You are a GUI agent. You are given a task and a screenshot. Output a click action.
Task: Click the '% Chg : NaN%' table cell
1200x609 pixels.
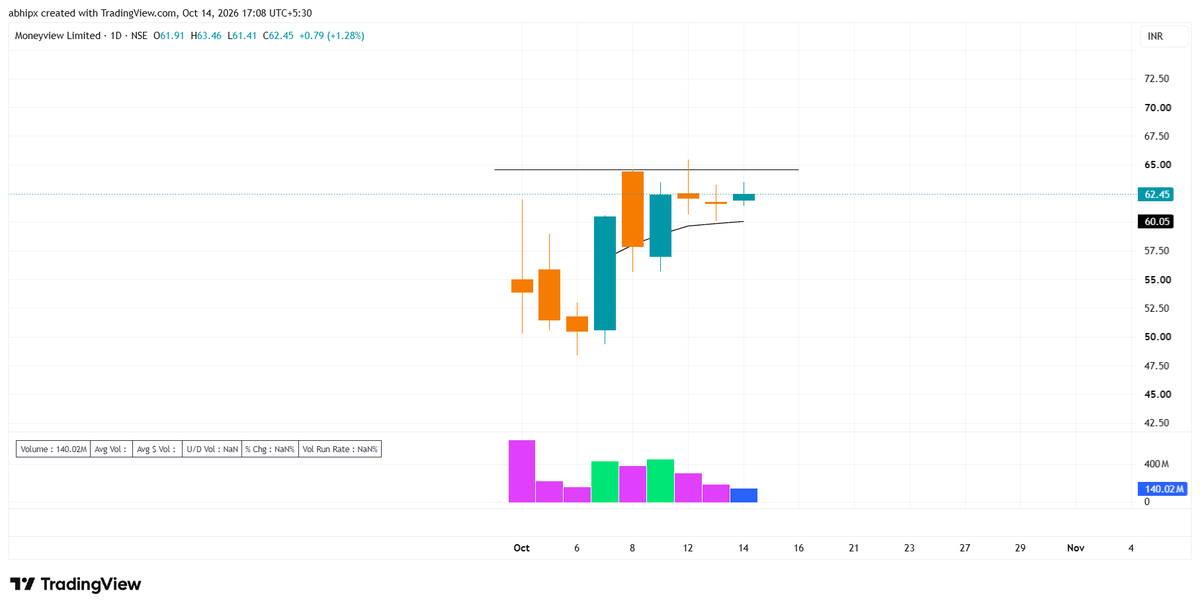[270, 450]
